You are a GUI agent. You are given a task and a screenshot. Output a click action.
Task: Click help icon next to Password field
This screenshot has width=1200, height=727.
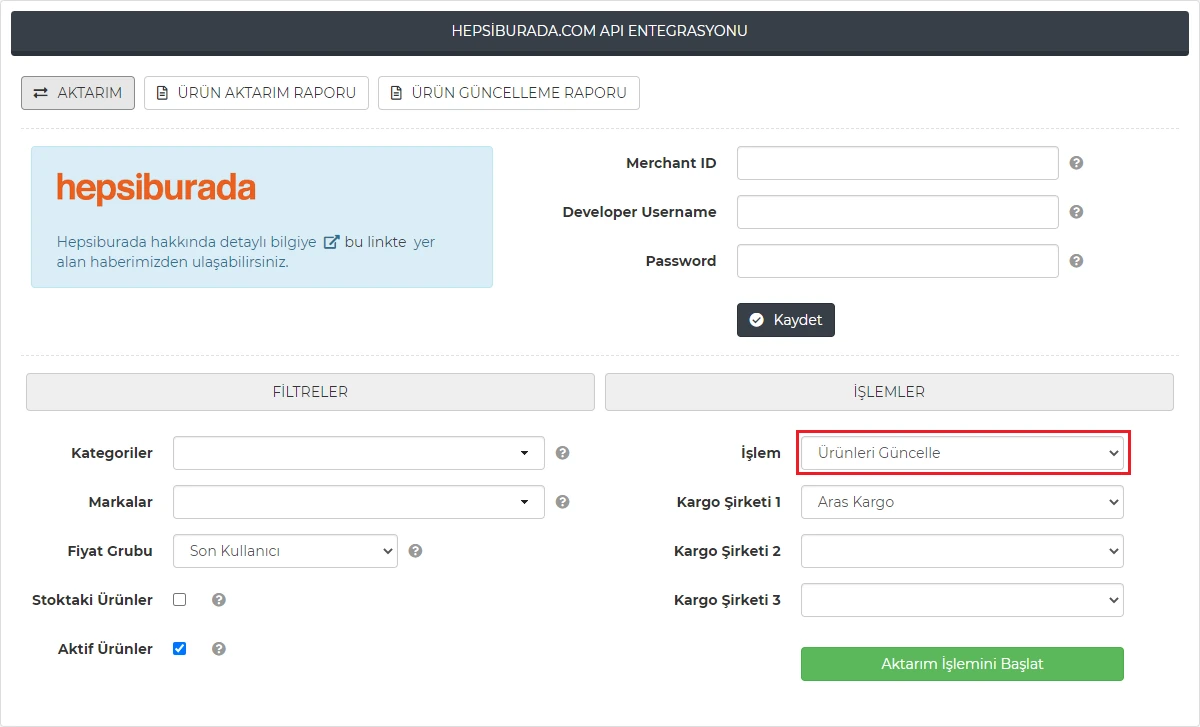coord(1076,261)
